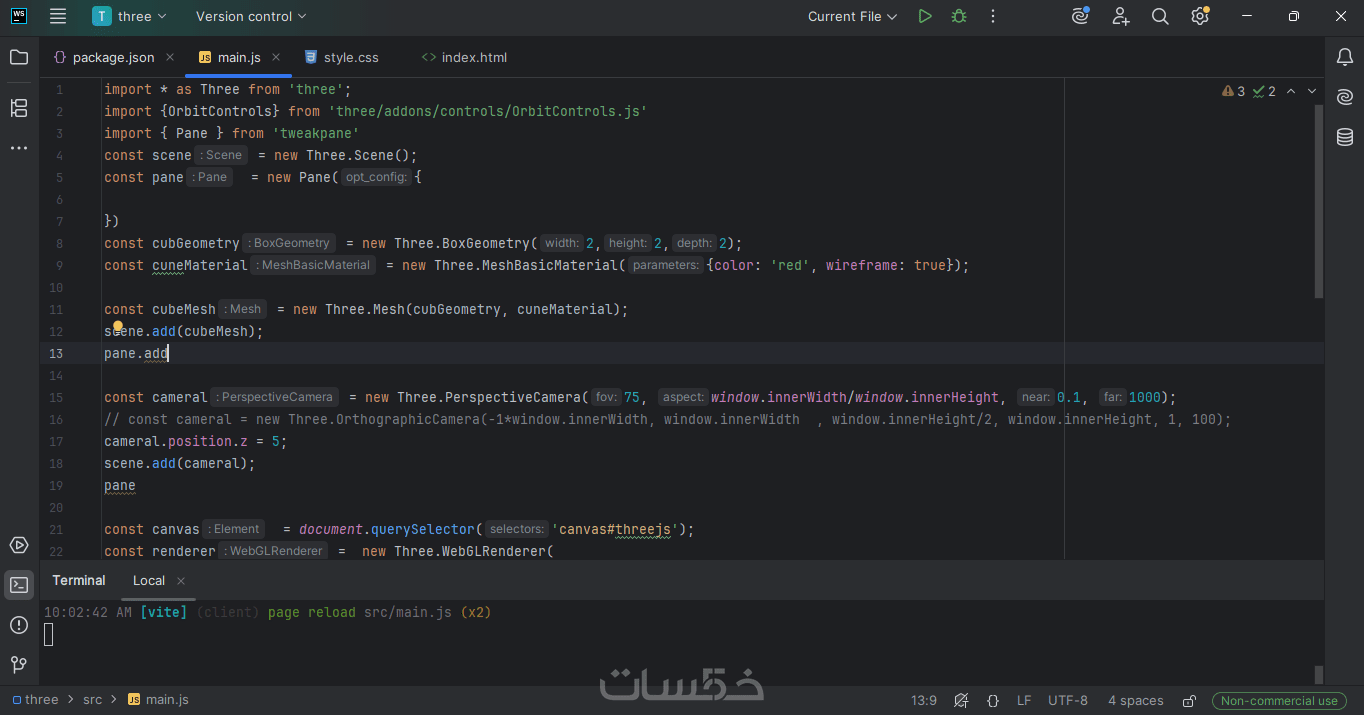Open the Problems tool window icon
The height and width of the screenshot is (715, 1364).
click(x=19, y=625)
